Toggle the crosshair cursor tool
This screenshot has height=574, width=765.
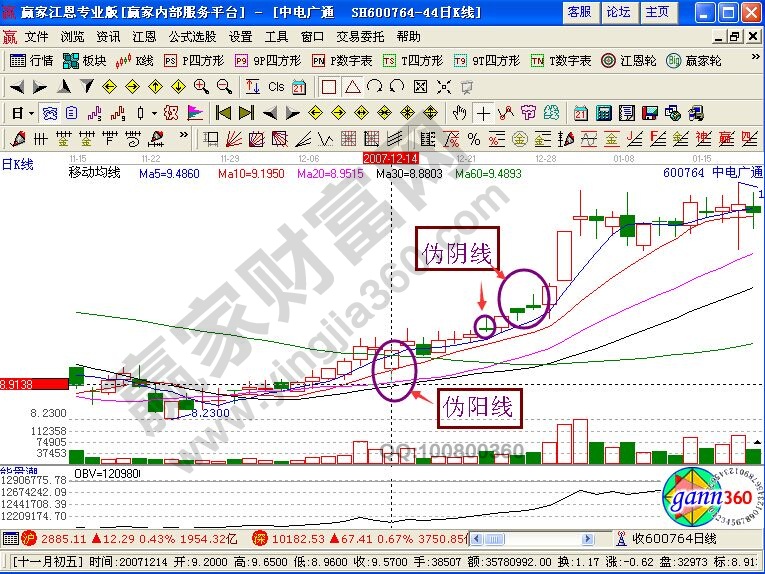pos(483,113)
